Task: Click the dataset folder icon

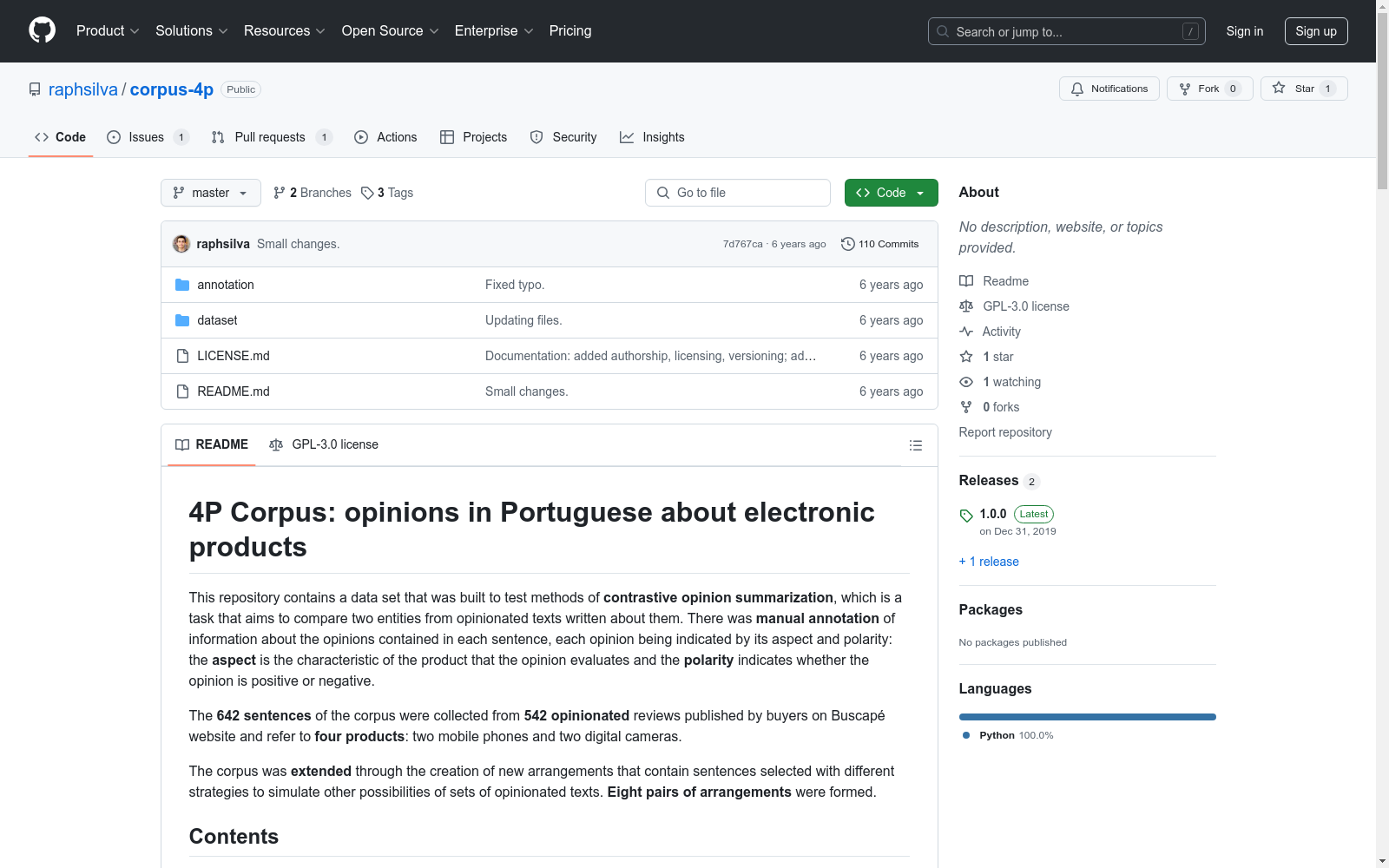Action: (182, 320)
